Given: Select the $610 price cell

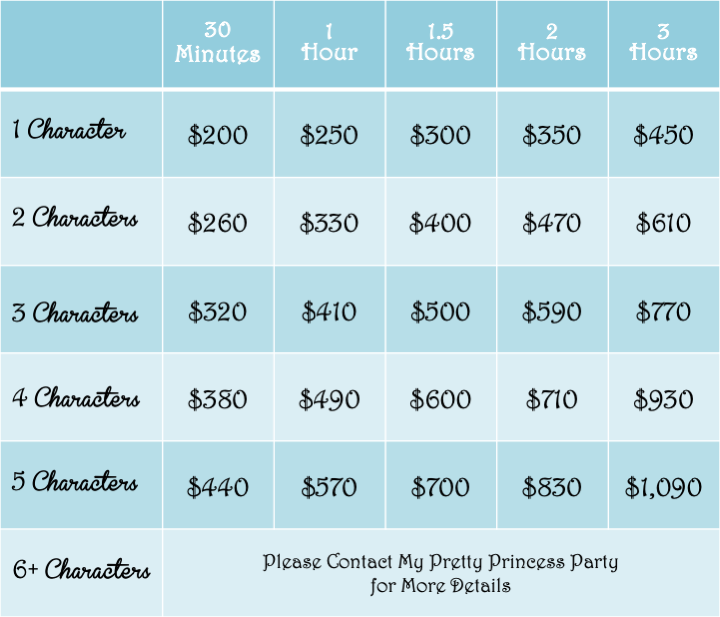Looking at the screenshot, I should (664, 223).
